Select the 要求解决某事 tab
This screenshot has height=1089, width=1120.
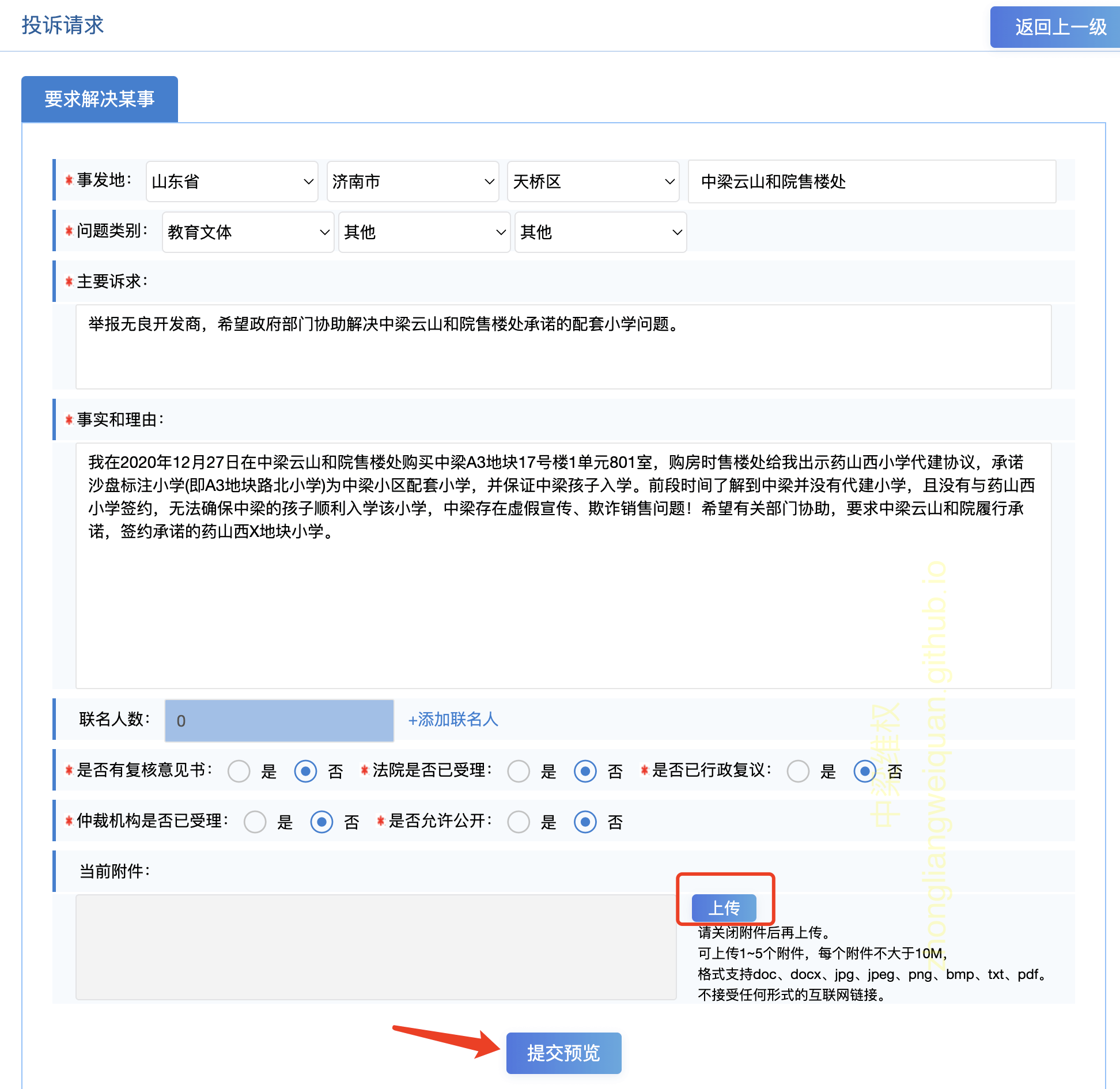coord(100,99)
